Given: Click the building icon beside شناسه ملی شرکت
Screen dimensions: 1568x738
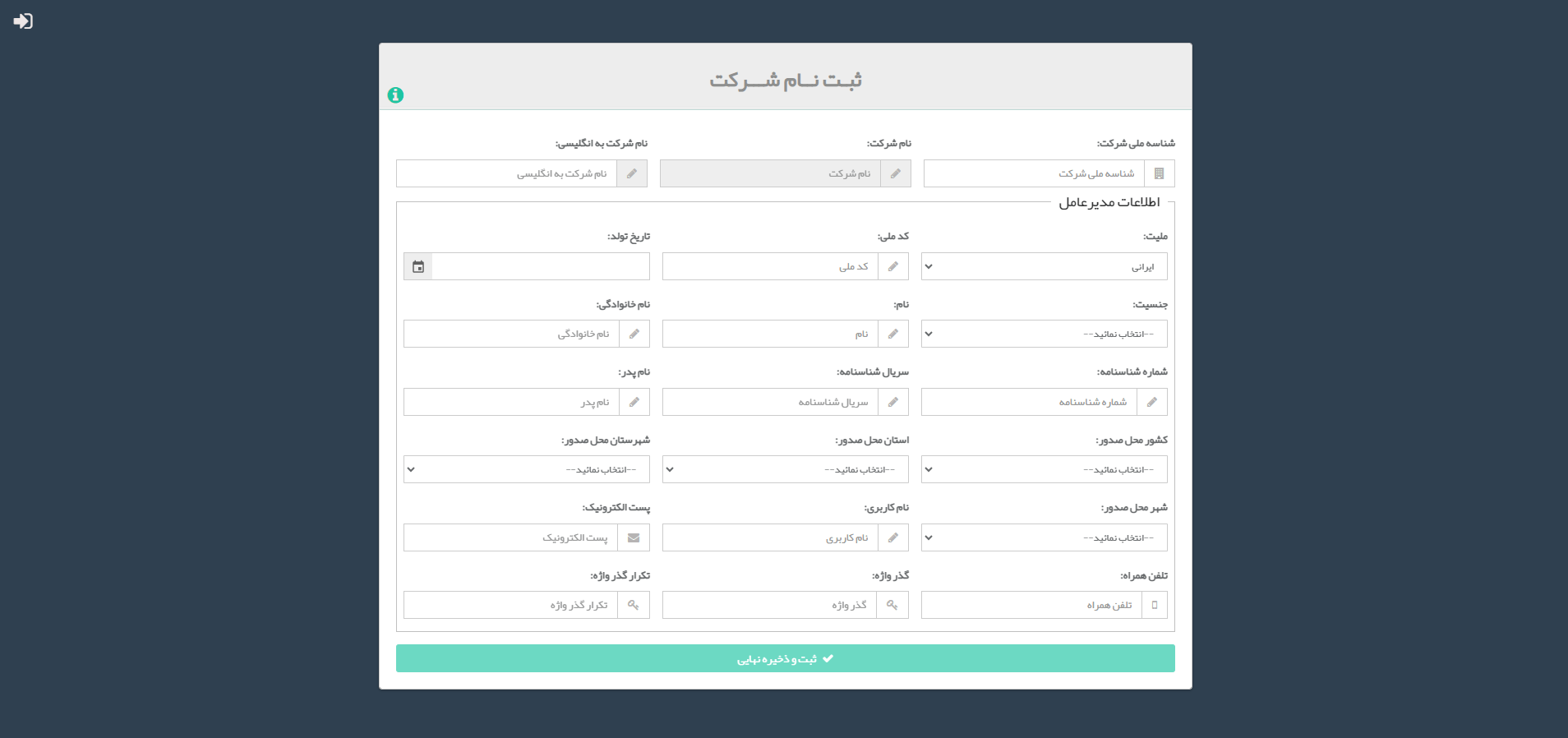Looking at the screenshot, I should 1160,173.
